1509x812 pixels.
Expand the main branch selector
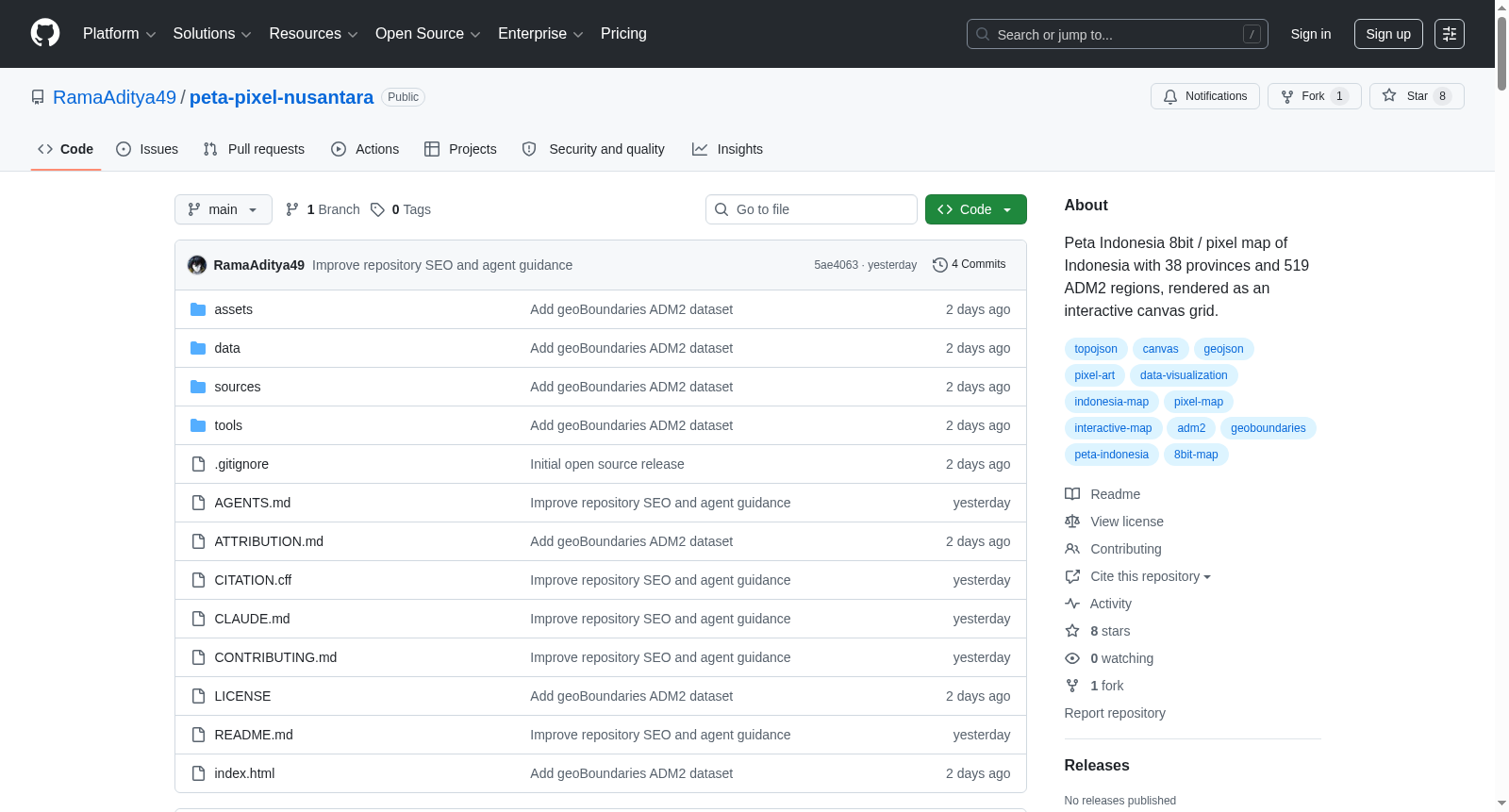[x=224, y=209]
